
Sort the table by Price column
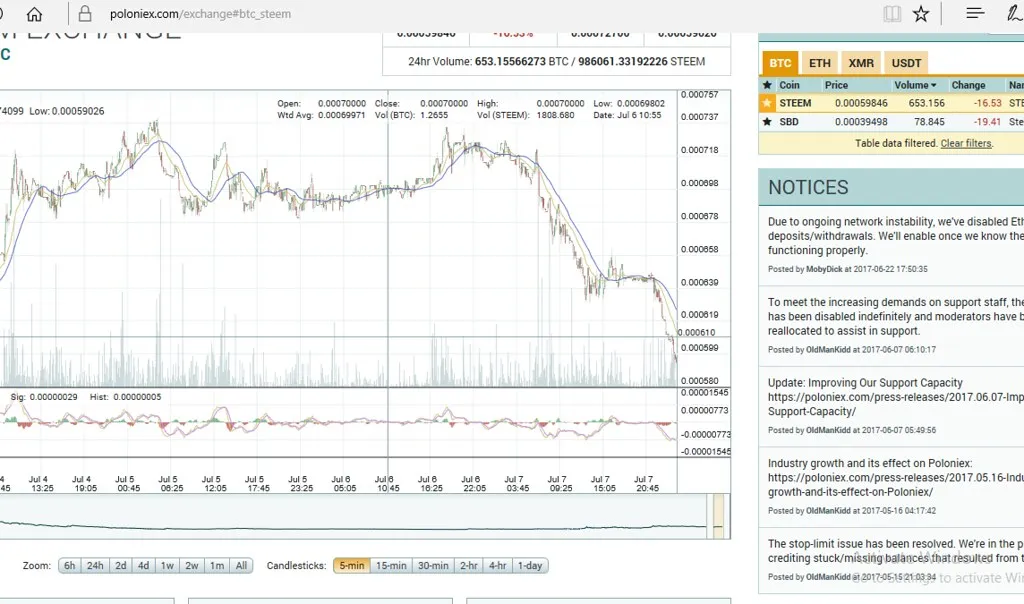(x=836, y=85)
